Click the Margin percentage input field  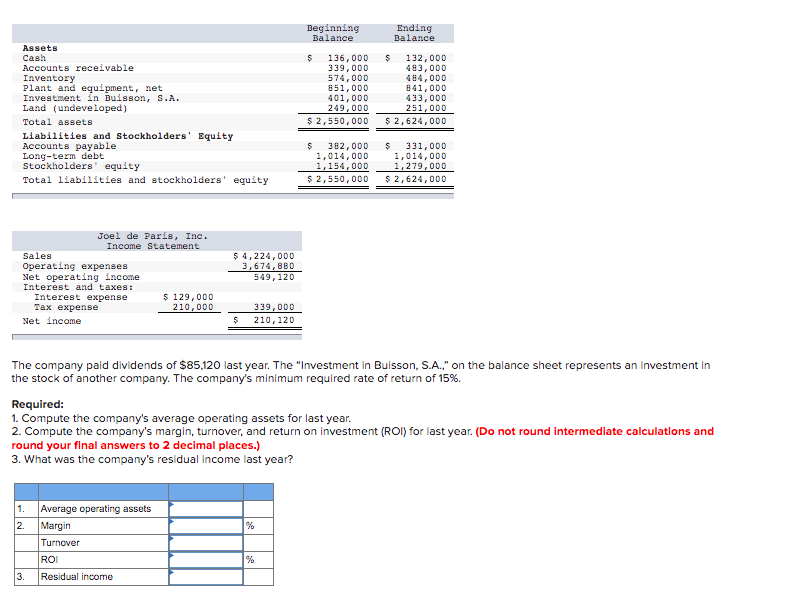206,526
